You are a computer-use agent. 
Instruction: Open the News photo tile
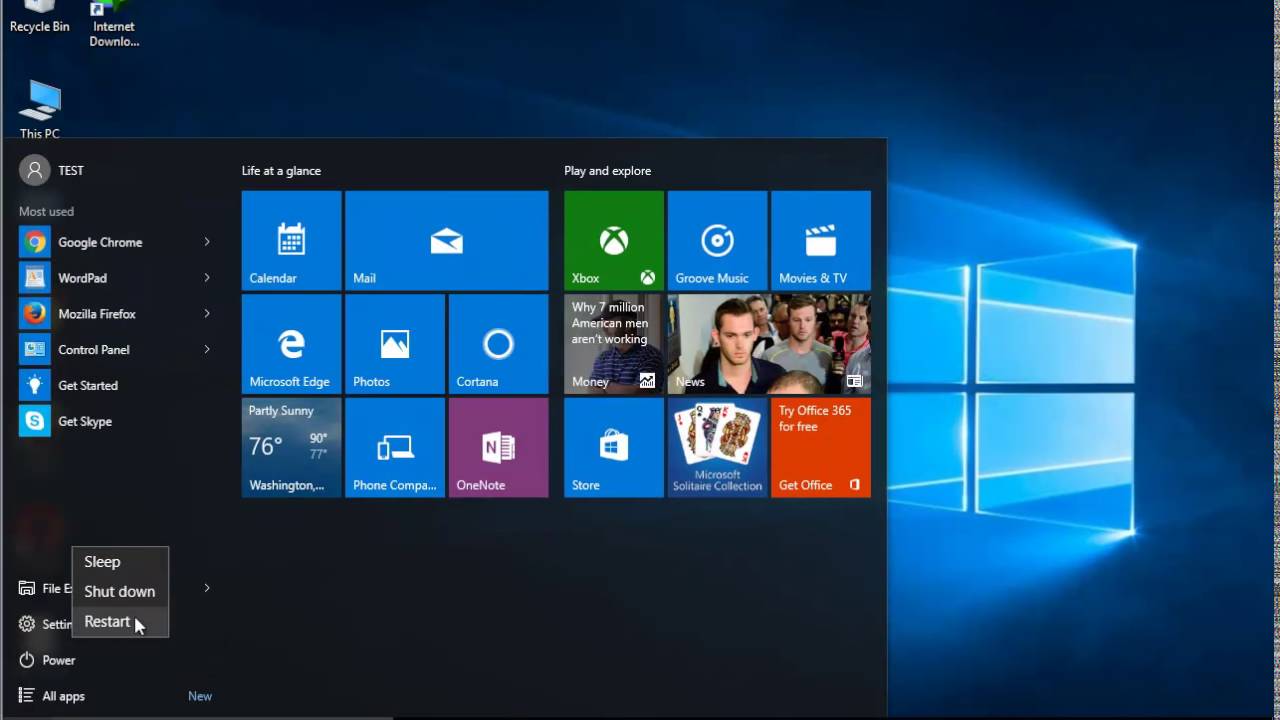tap(769, 344)
